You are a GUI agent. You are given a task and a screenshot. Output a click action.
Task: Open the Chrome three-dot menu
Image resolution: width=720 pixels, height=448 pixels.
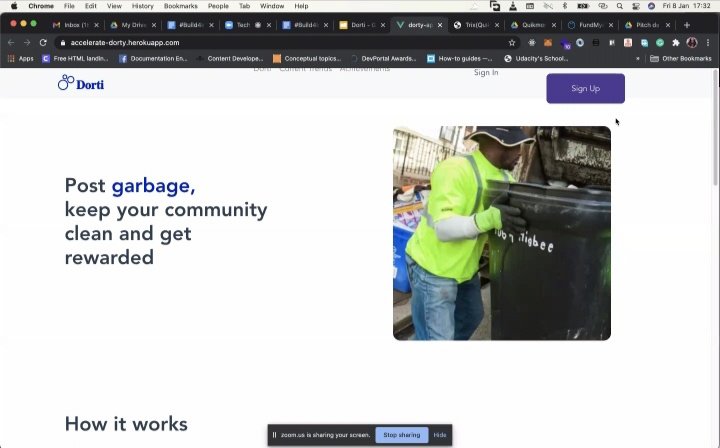708,43
